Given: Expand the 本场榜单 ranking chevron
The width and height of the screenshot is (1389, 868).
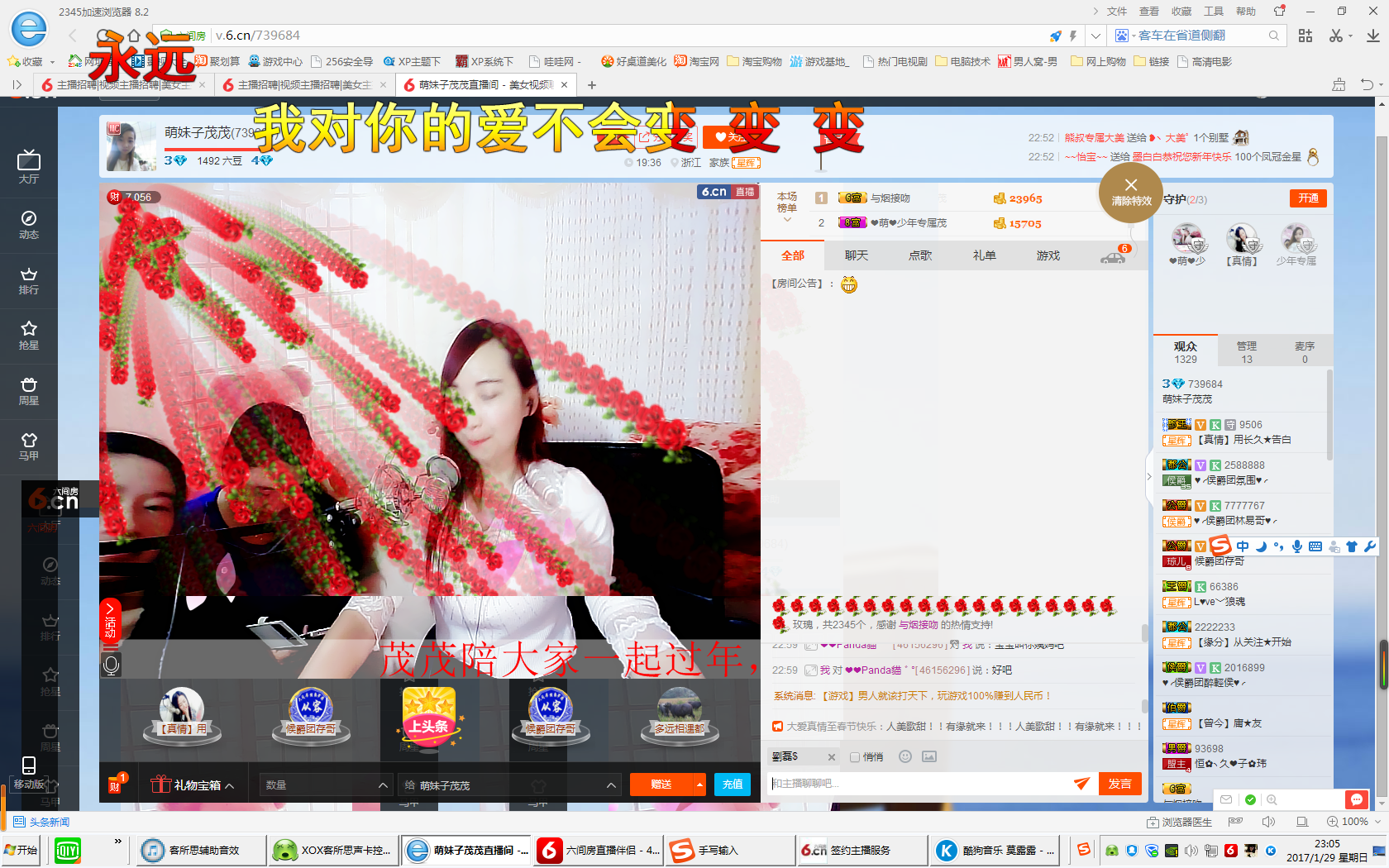Looking at the screenshot, I should pyautogui.click(x=787, y=220).
